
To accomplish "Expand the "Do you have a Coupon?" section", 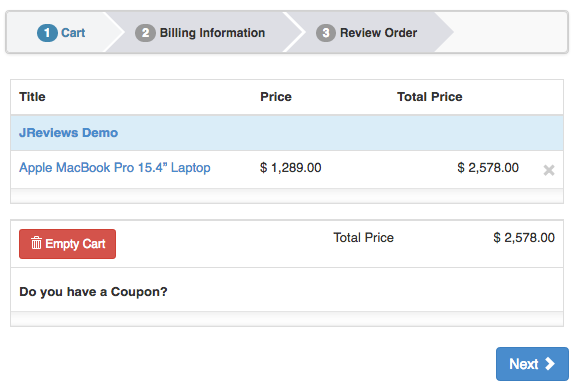I will click(x=93, y=292).
